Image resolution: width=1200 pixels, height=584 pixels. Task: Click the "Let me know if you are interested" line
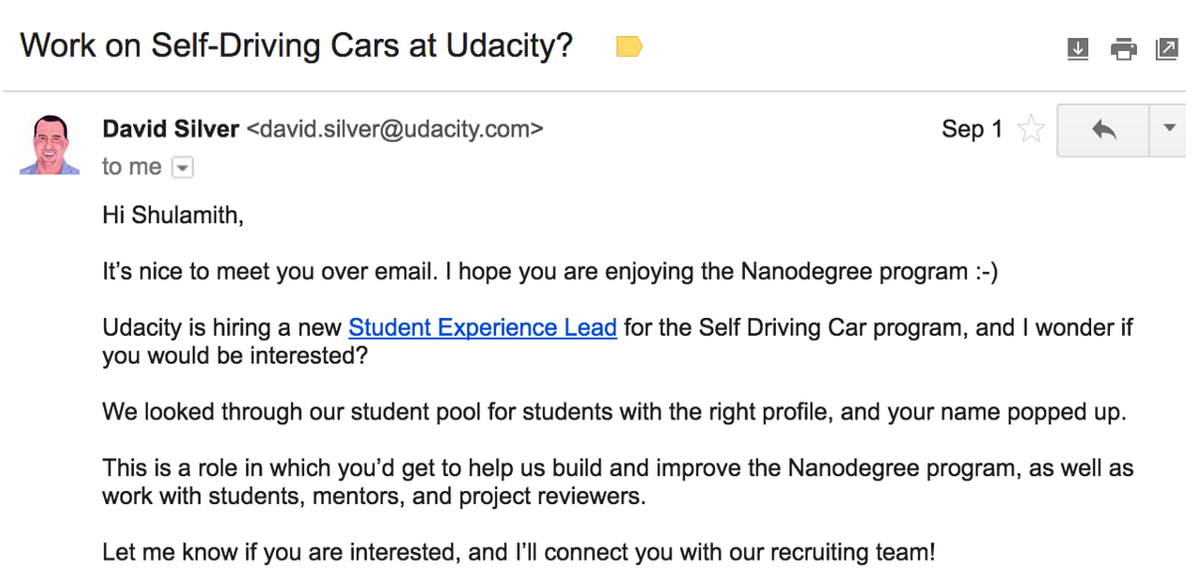click(519, 552)
